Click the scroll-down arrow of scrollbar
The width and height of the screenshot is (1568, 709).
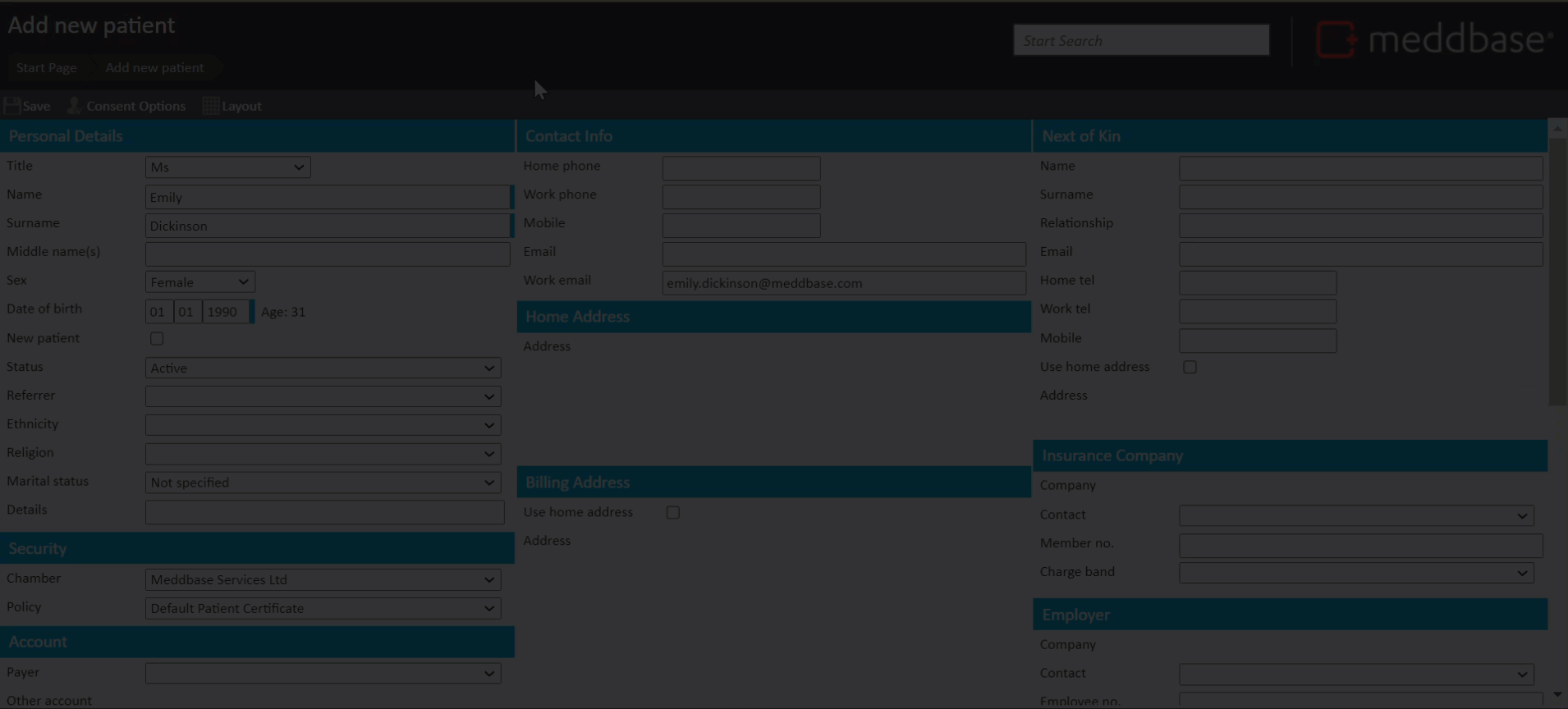(x=1557, y=695)
